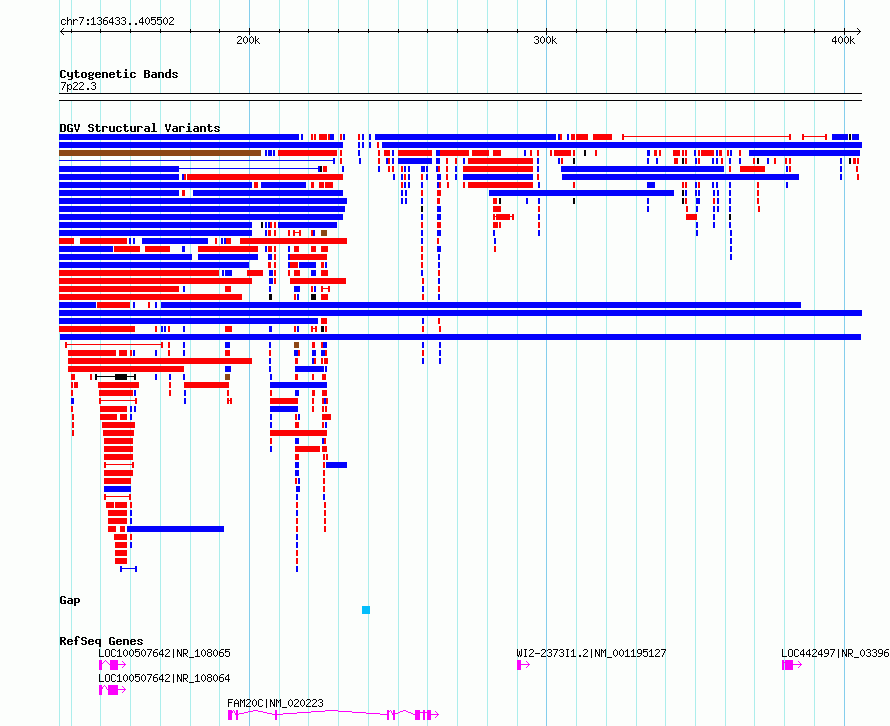
Task: Click the FAM20C|NM_020223 gene label
Action: [275, 703]
